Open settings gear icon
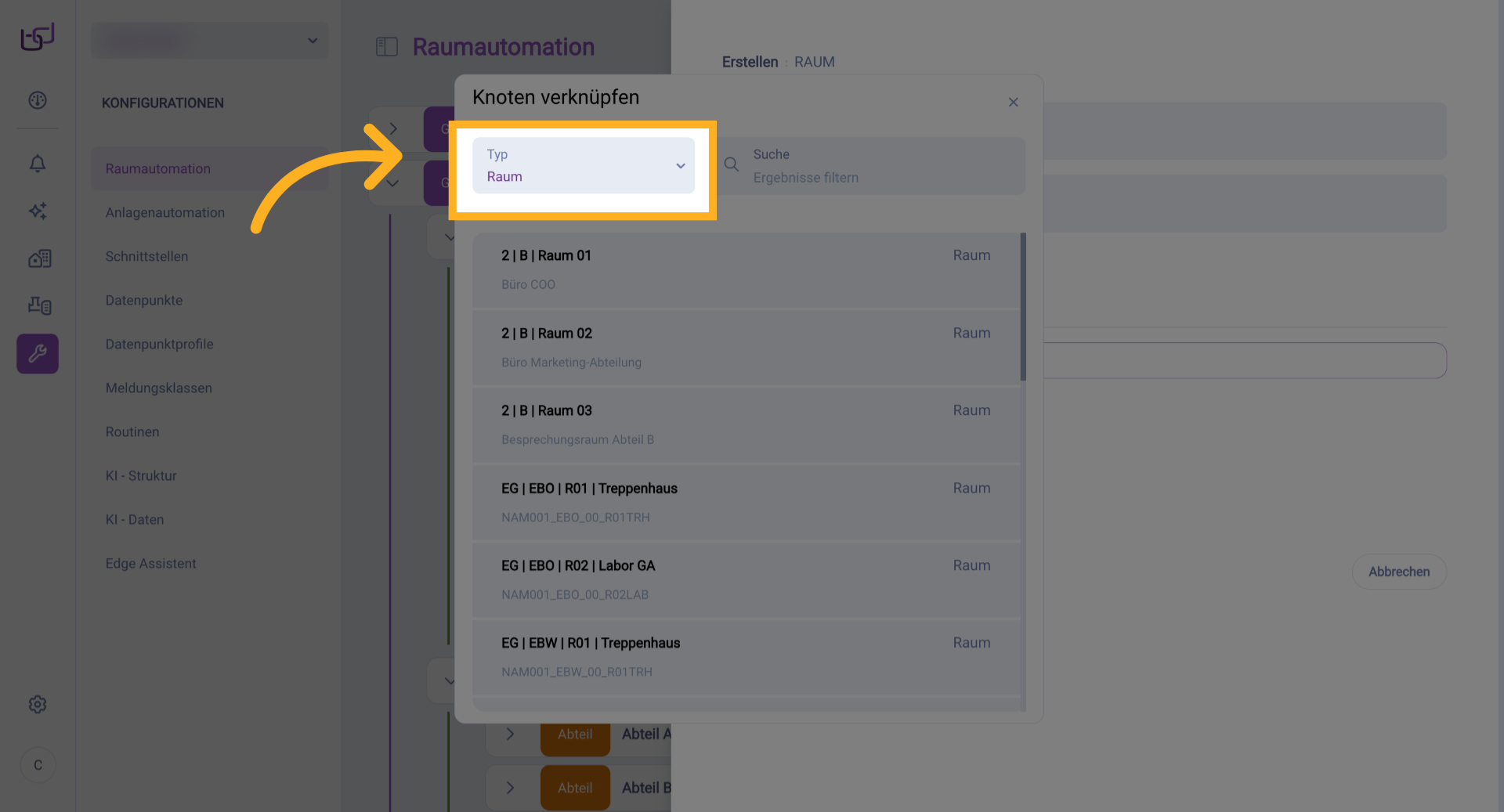Screen dimensions: 1504x812 pyautogui.click(x=38, y=704)
